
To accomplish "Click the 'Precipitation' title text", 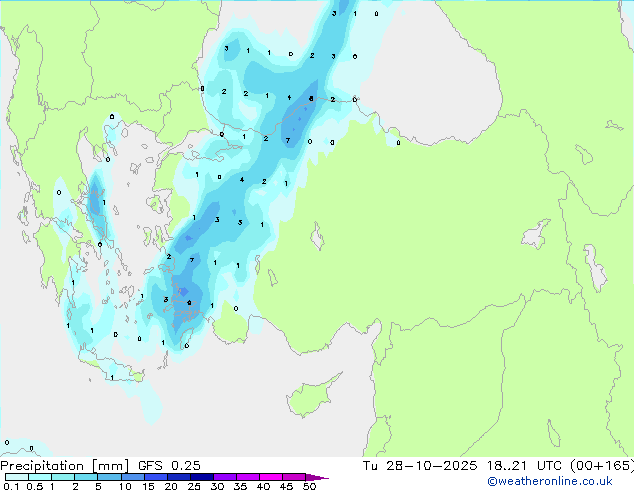I will pyautogui.click(x=42, y=466).
